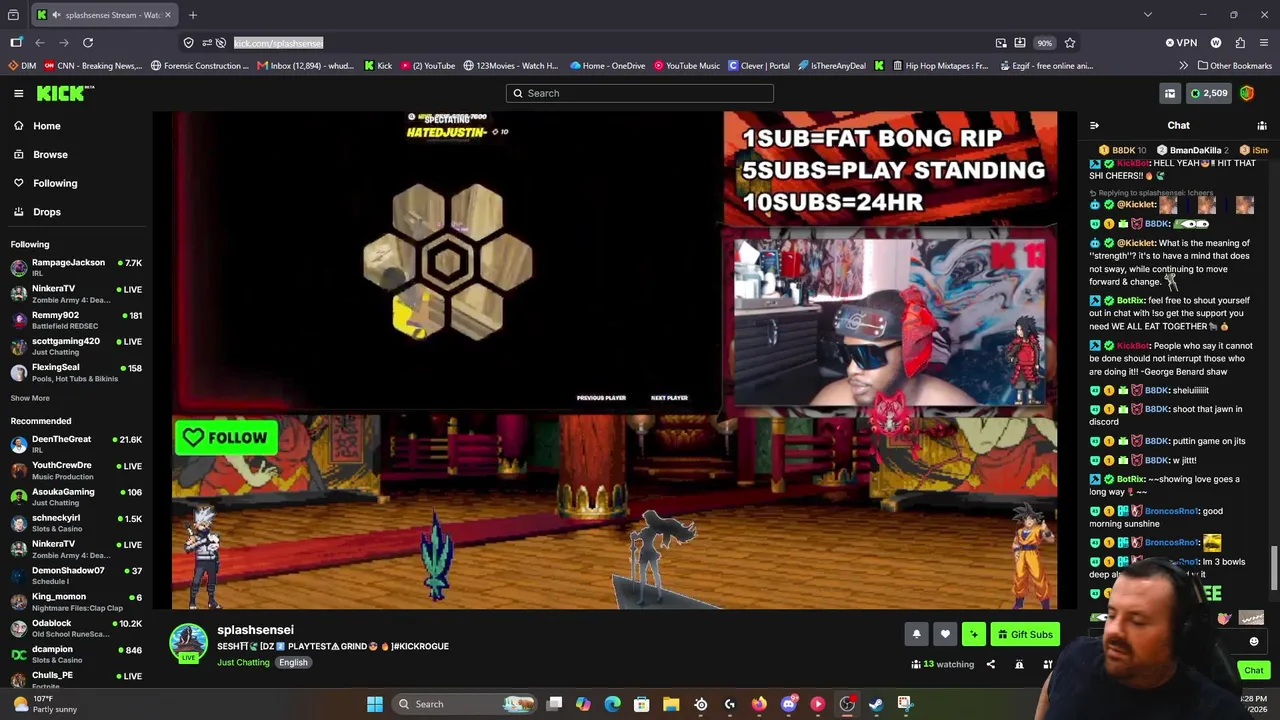Viewport: 1280px width, 720px height.
Task: Click the green FOLLOW button on stream
Action: 226,437
